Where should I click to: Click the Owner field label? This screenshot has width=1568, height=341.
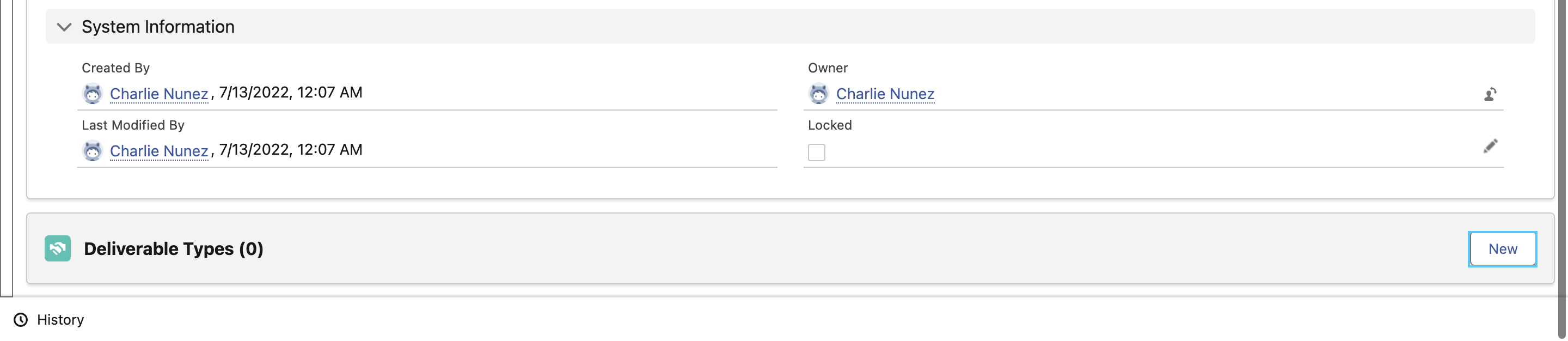pos(828,68)
